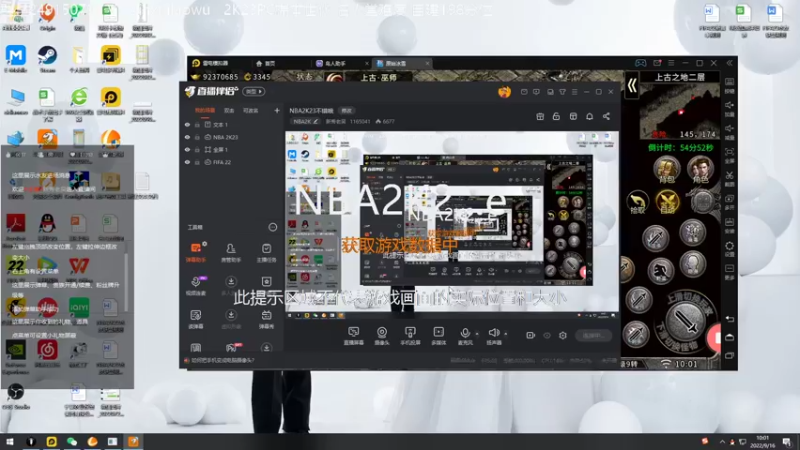Click the notification bell icon
The image size is (800, 450).
[589, 116]
